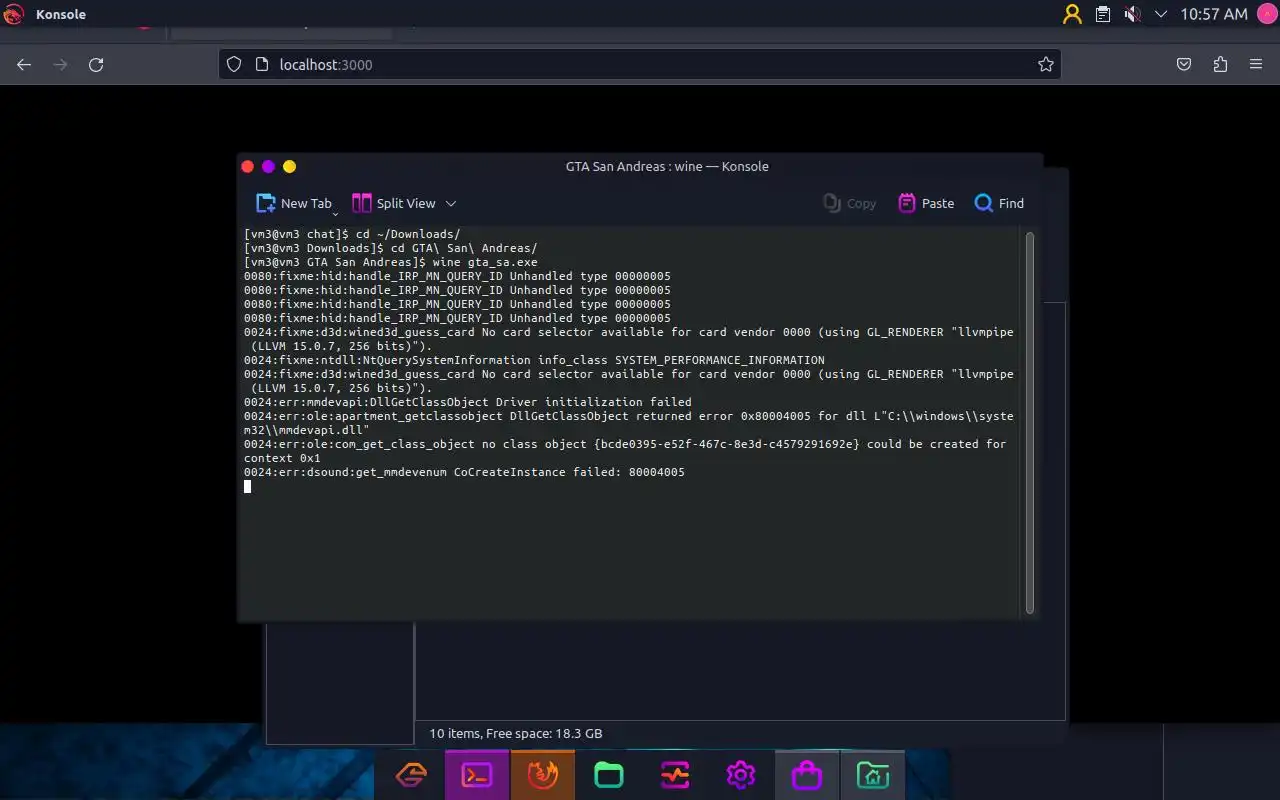This screenshot has width=1280, height=800.
Task: Open the browser extensions puzzle icon
Action: (1220, 64)
